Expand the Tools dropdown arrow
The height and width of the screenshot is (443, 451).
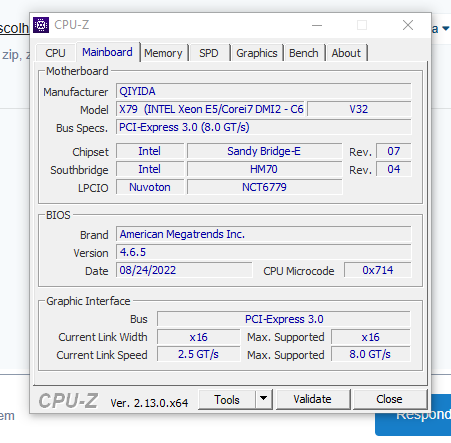tap(263, 399)
